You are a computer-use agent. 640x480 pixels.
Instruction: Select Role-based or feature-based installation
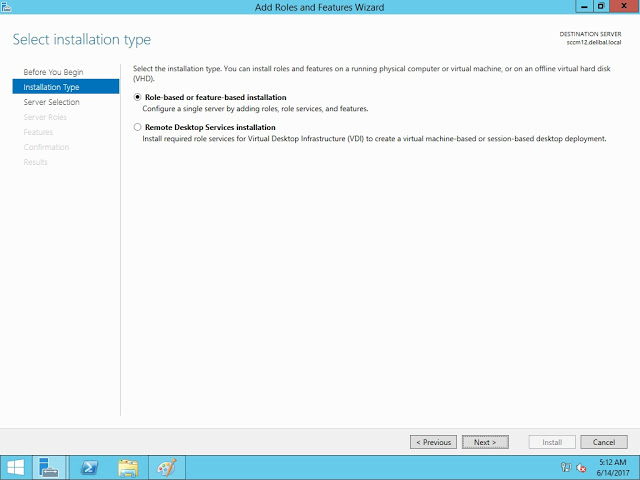[x=137, y=97]
